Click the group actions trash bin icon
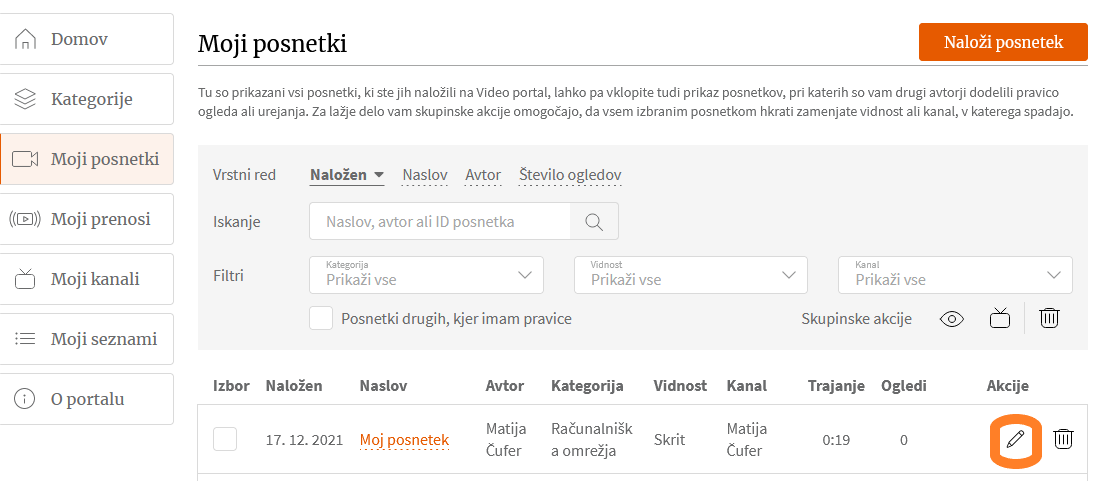This screenshot has height=481, width=1098. pyautogui.click(x=1048, y=318)
